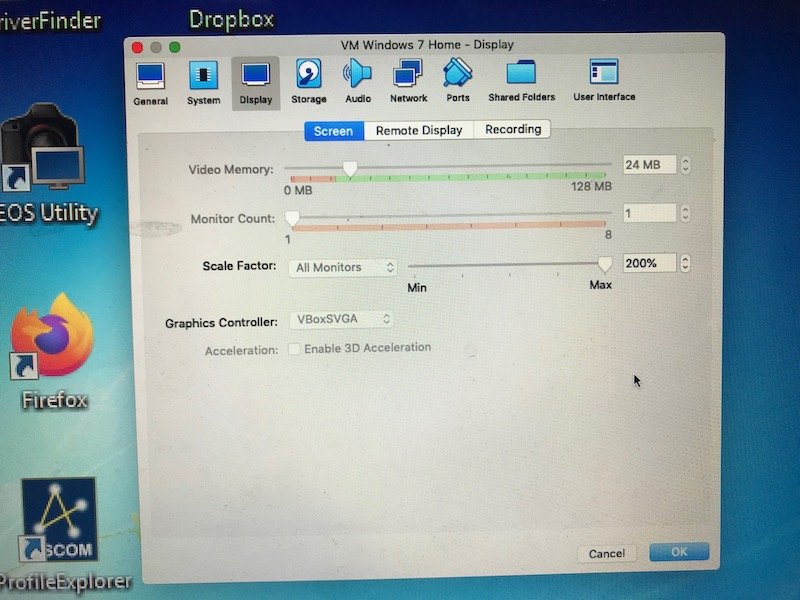The image size is (800, 600).
Task: Adjust the Scale Factor stepper arrows
Action: click(685, 263)
